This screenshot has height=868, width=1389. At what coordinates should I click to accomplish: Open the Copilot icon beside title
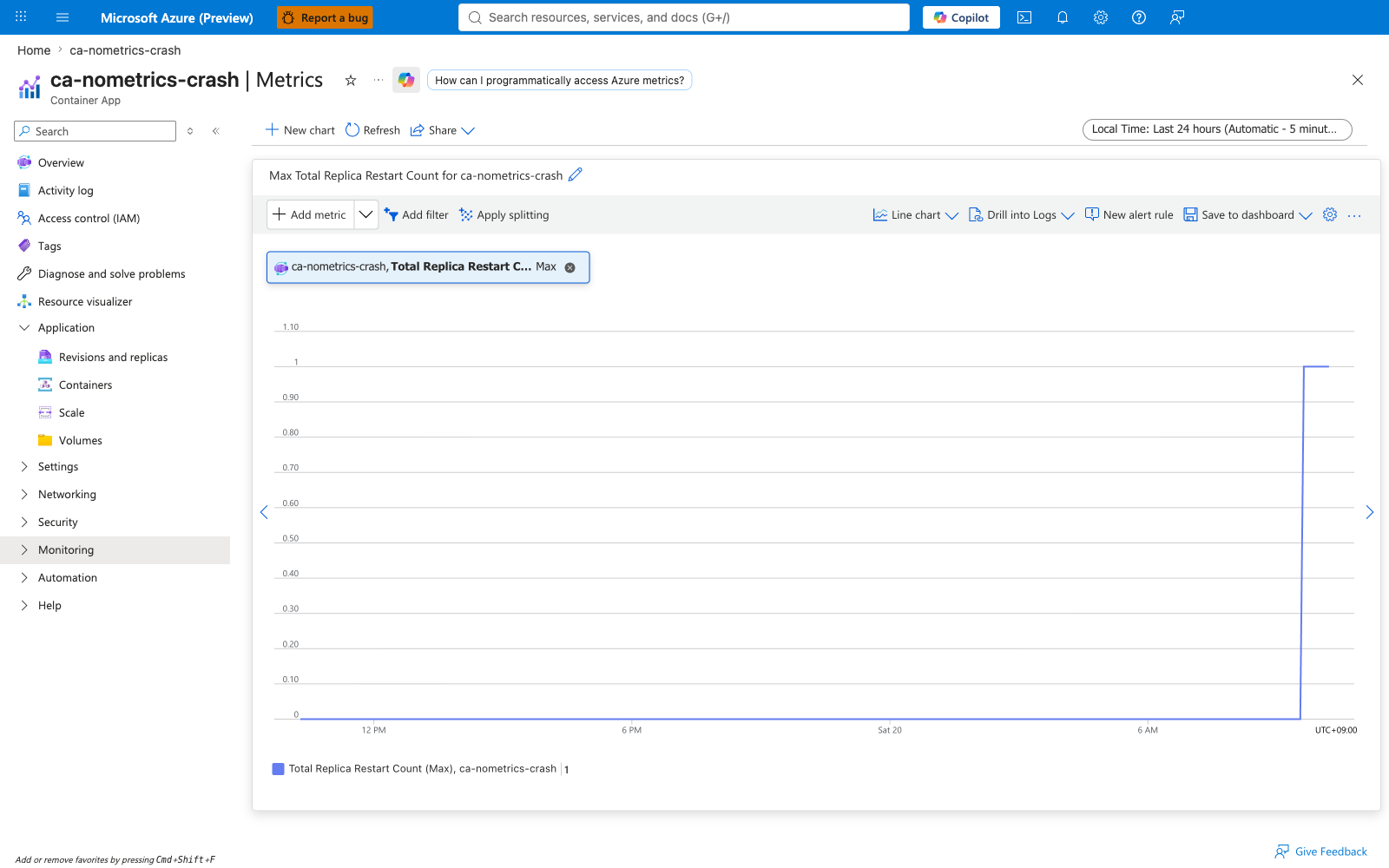click(406, 80)
